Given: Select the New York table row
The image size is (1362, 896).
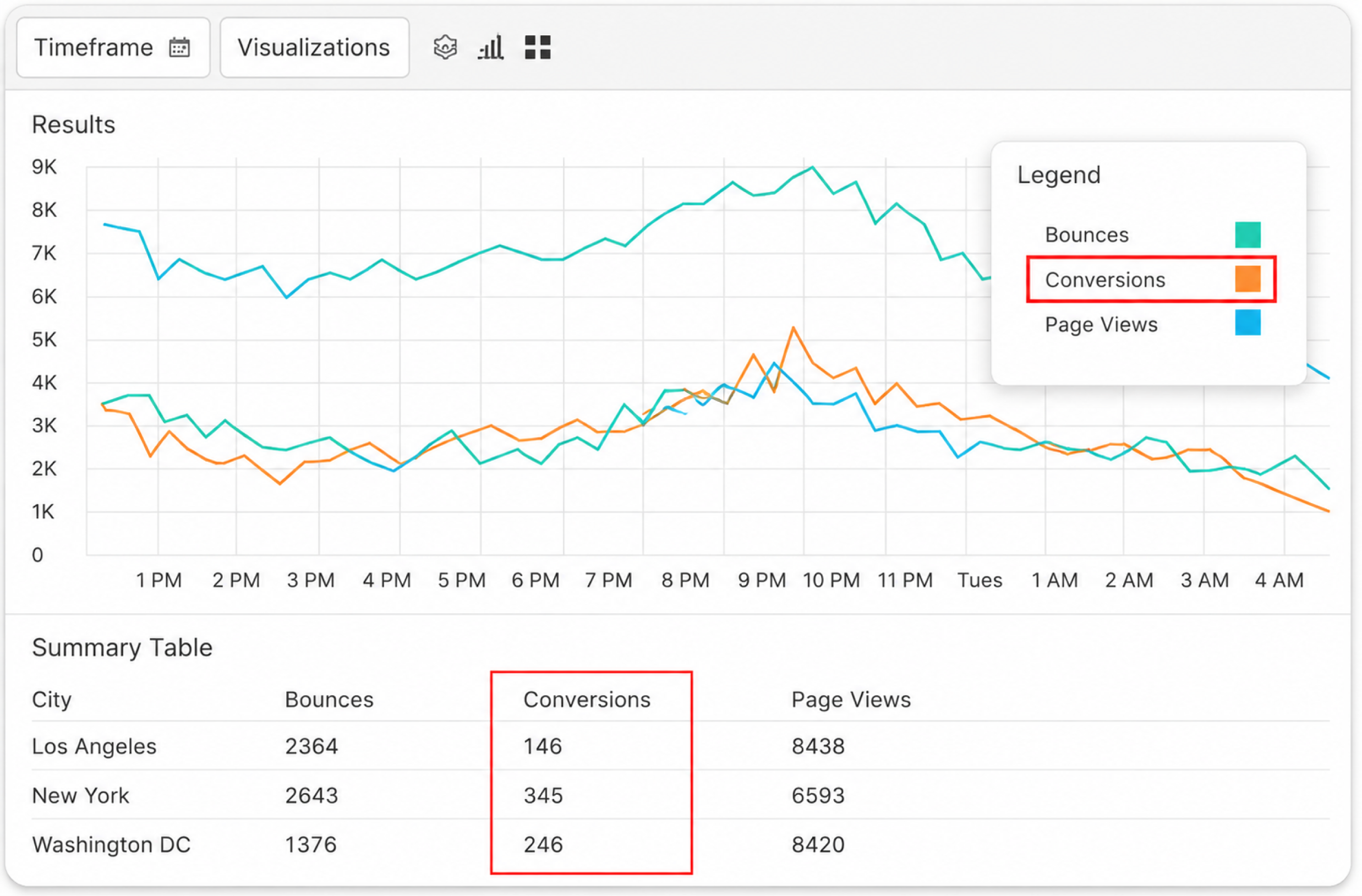Looking at the screenshot, I should pos(680,795).
